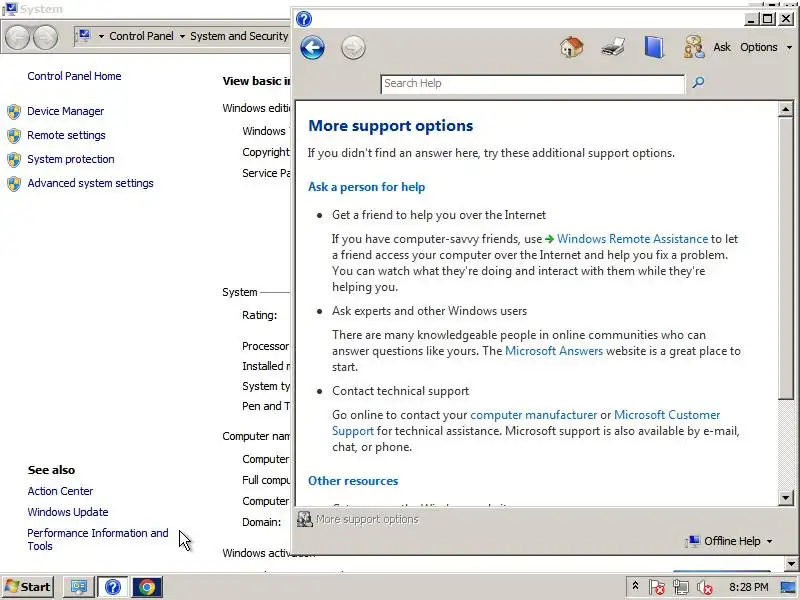Image resolution: width=800 pixels, height=600 pixels.
Task: Click the Search Help magnifier icon
Action: (x=698, y=82)
